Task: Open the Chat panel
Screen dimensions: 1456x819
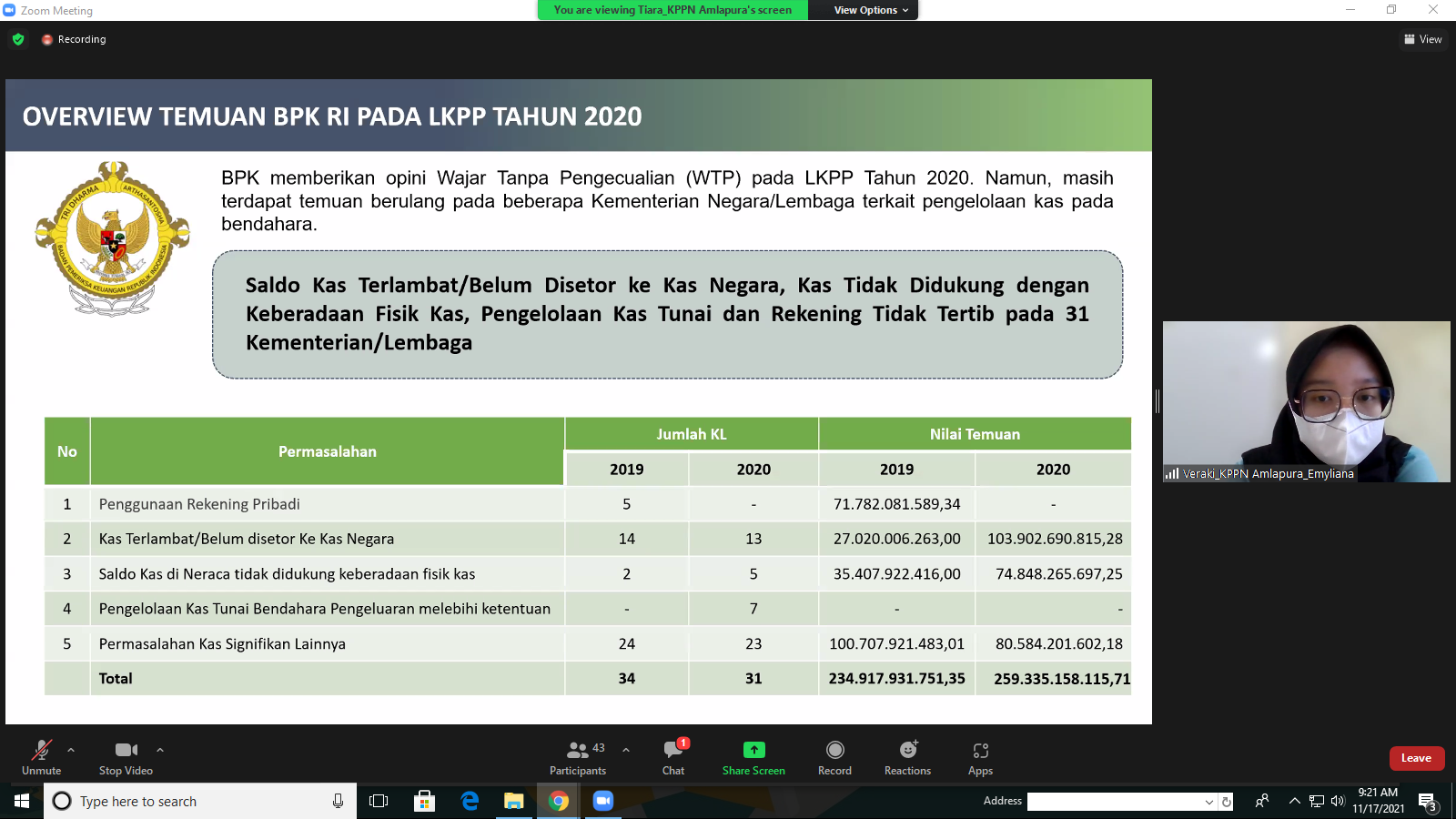Action: (x=673, y=757)
